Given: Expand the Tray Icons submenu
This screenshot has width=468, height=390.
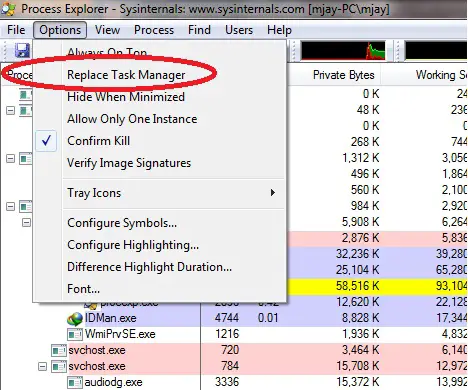Looking at the screenshot, I should pos(159,193).
